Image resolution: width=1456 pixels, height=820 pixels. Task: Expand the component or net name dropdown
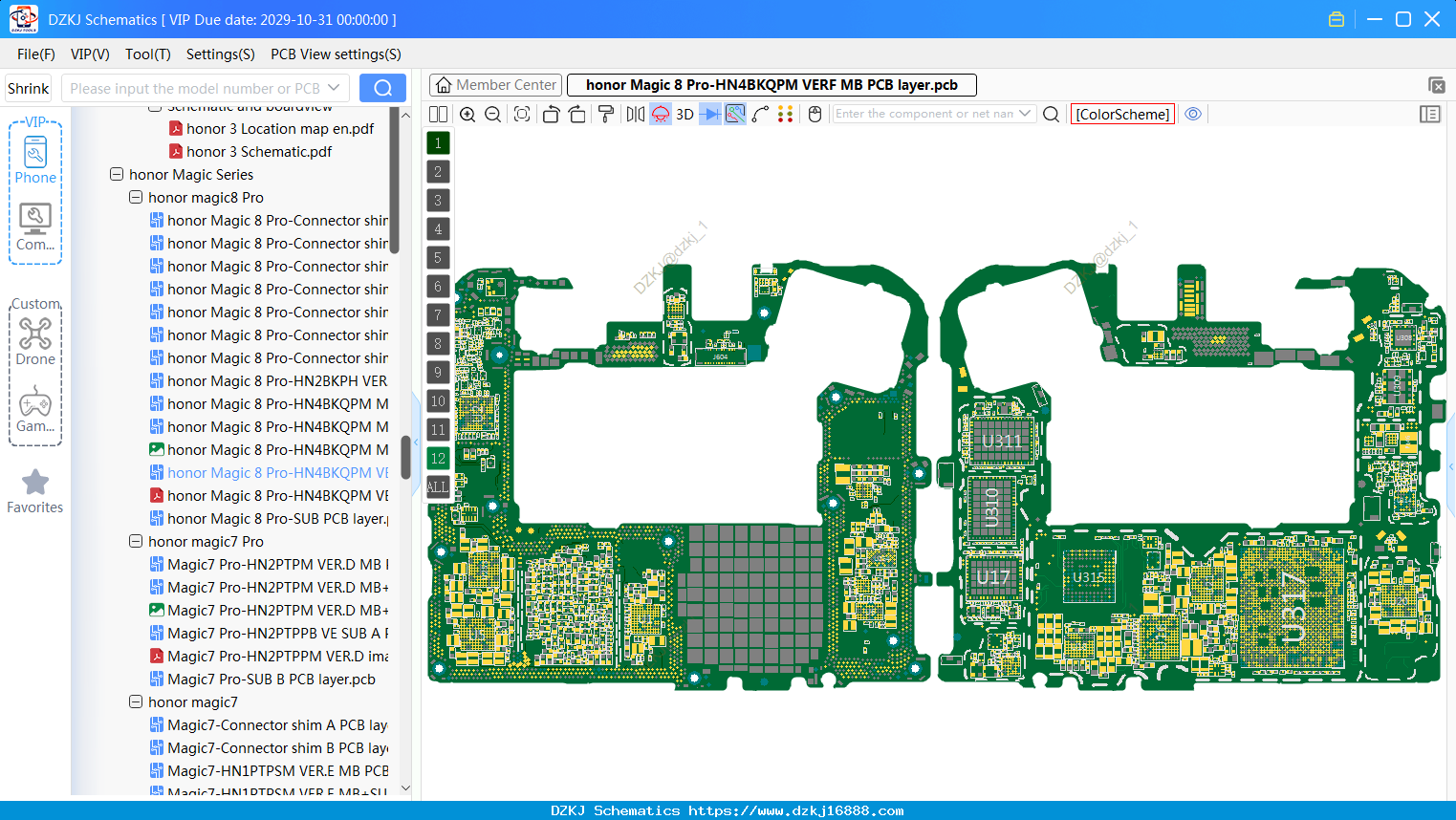pyautogui.click(x=1025, y=114)
